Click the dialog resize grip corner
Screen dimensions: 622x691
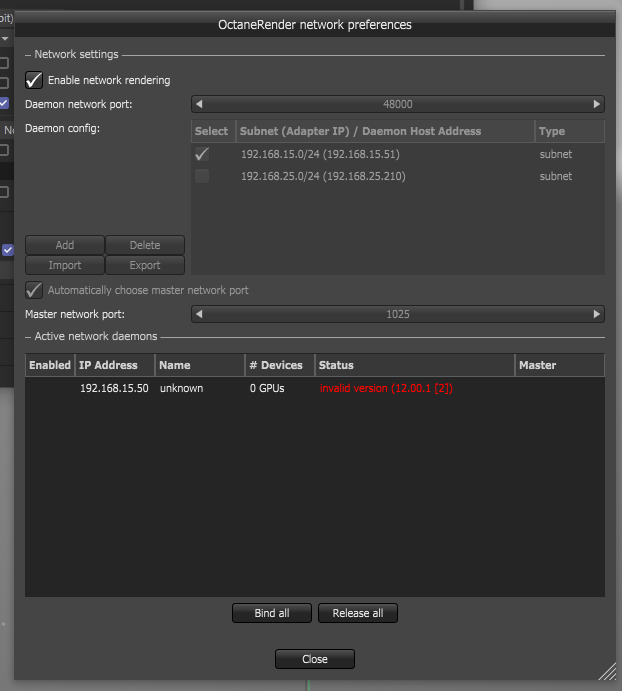tap(608, 672)
